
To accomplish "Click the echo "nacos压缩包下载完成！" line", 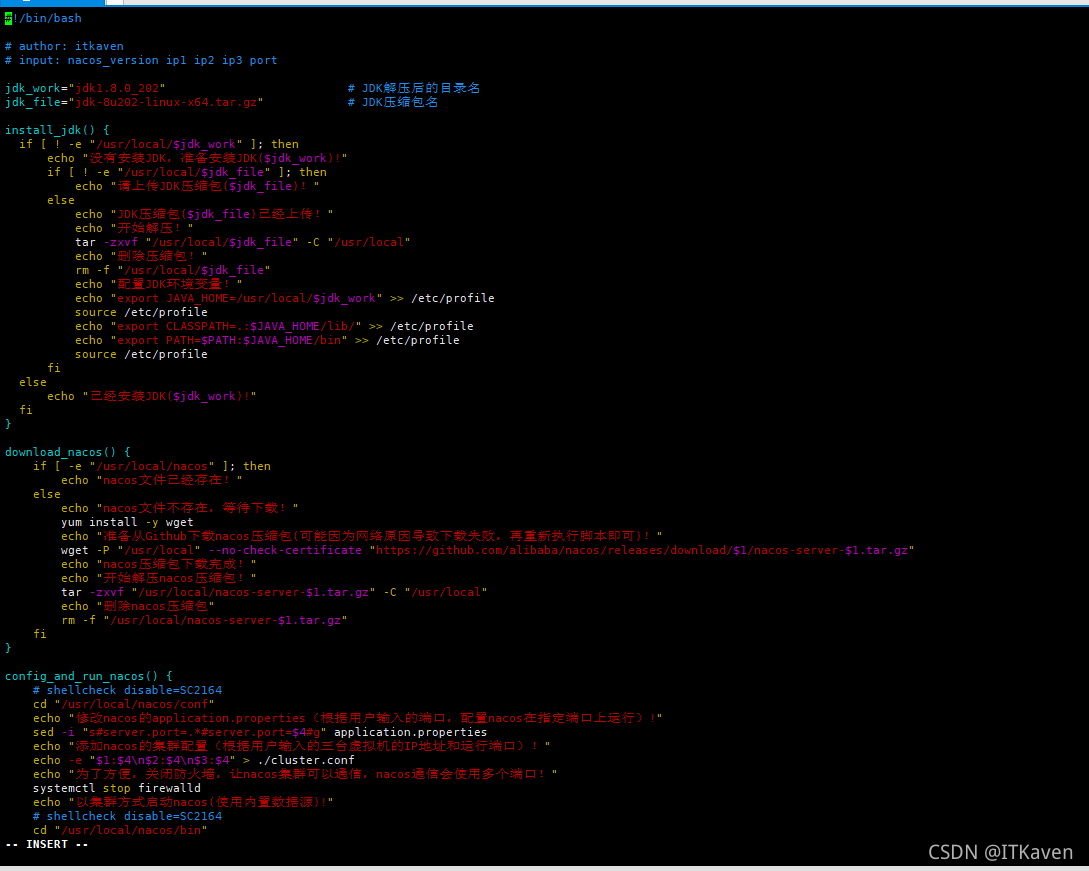I will (x=158, y=564).
